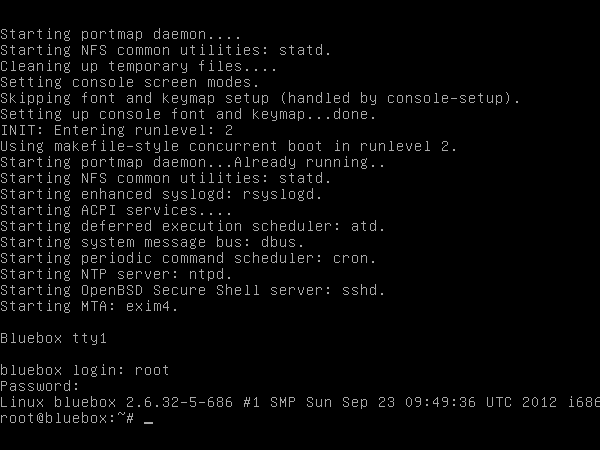Click the OpenBSD Secure Shell server sshd line
This screenshot has height=450, width=600.
pos(192,290)
